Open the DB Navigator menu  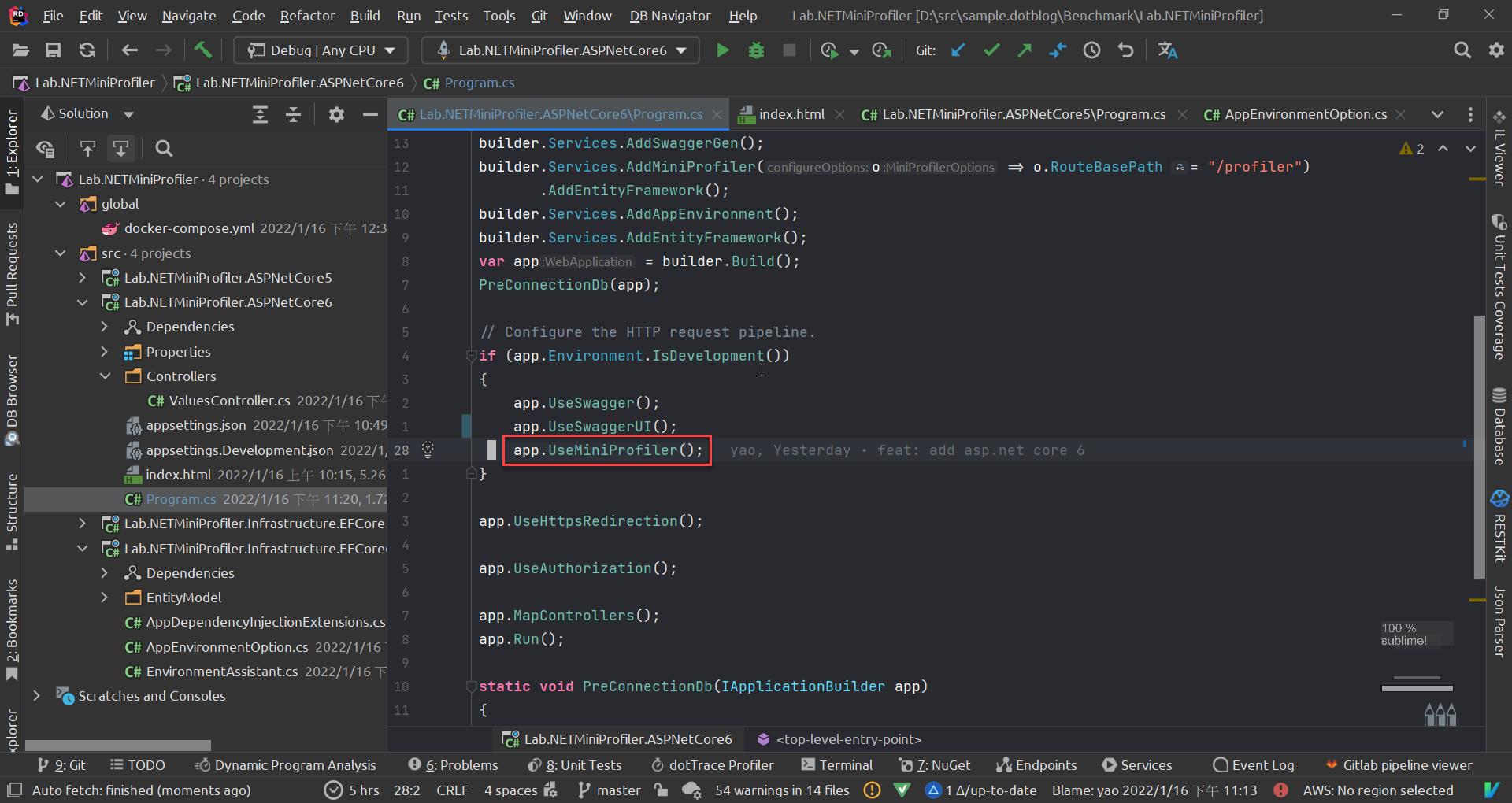tap(669, 16)
